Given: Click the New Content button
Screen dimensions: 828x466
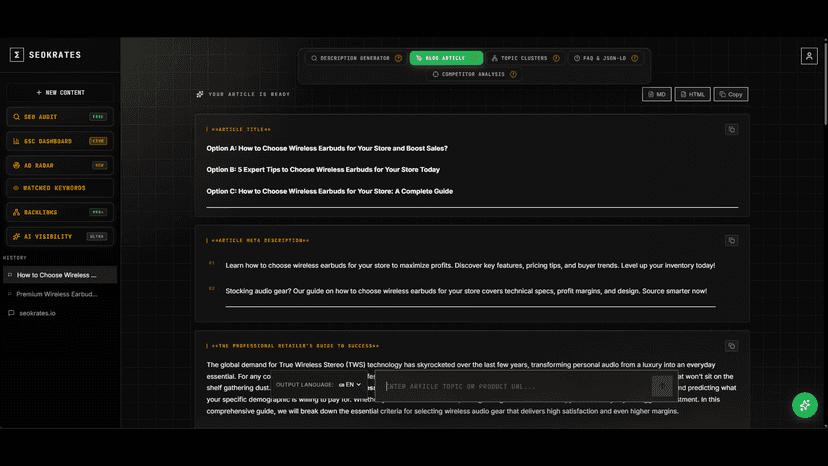Looking at the screenshot, I should (60, 92).
